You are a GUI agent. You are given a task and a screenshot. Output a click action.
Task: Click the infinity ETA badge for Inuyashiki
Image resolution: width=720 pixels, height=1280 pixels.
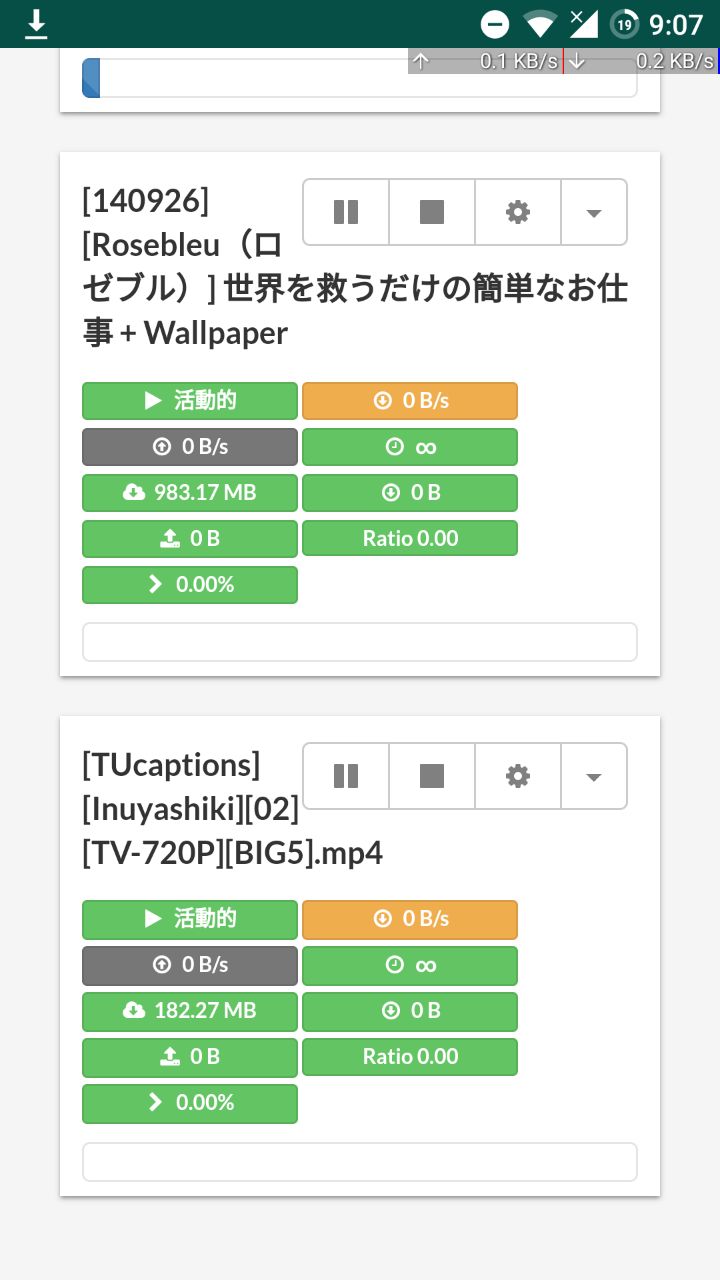pos(410,965)
